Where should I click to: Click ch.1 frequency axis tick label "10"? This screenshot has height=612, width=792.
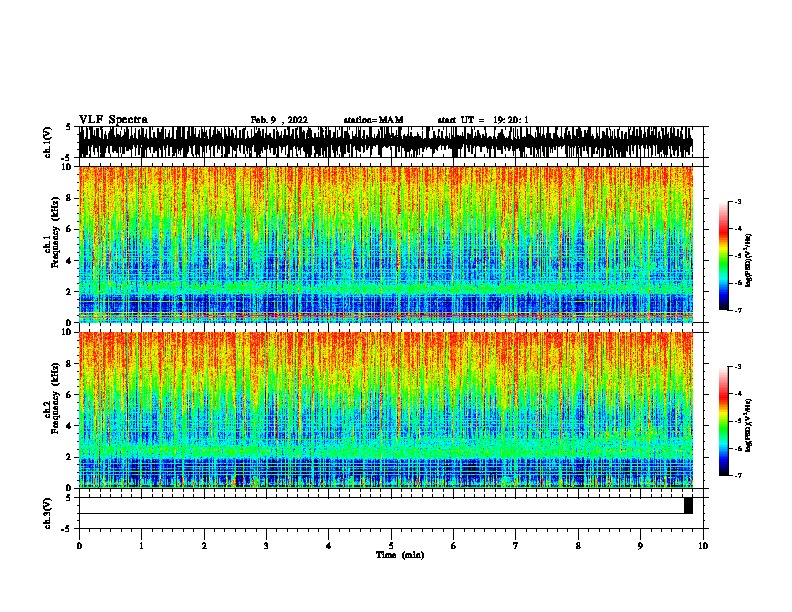pos(67,167)
